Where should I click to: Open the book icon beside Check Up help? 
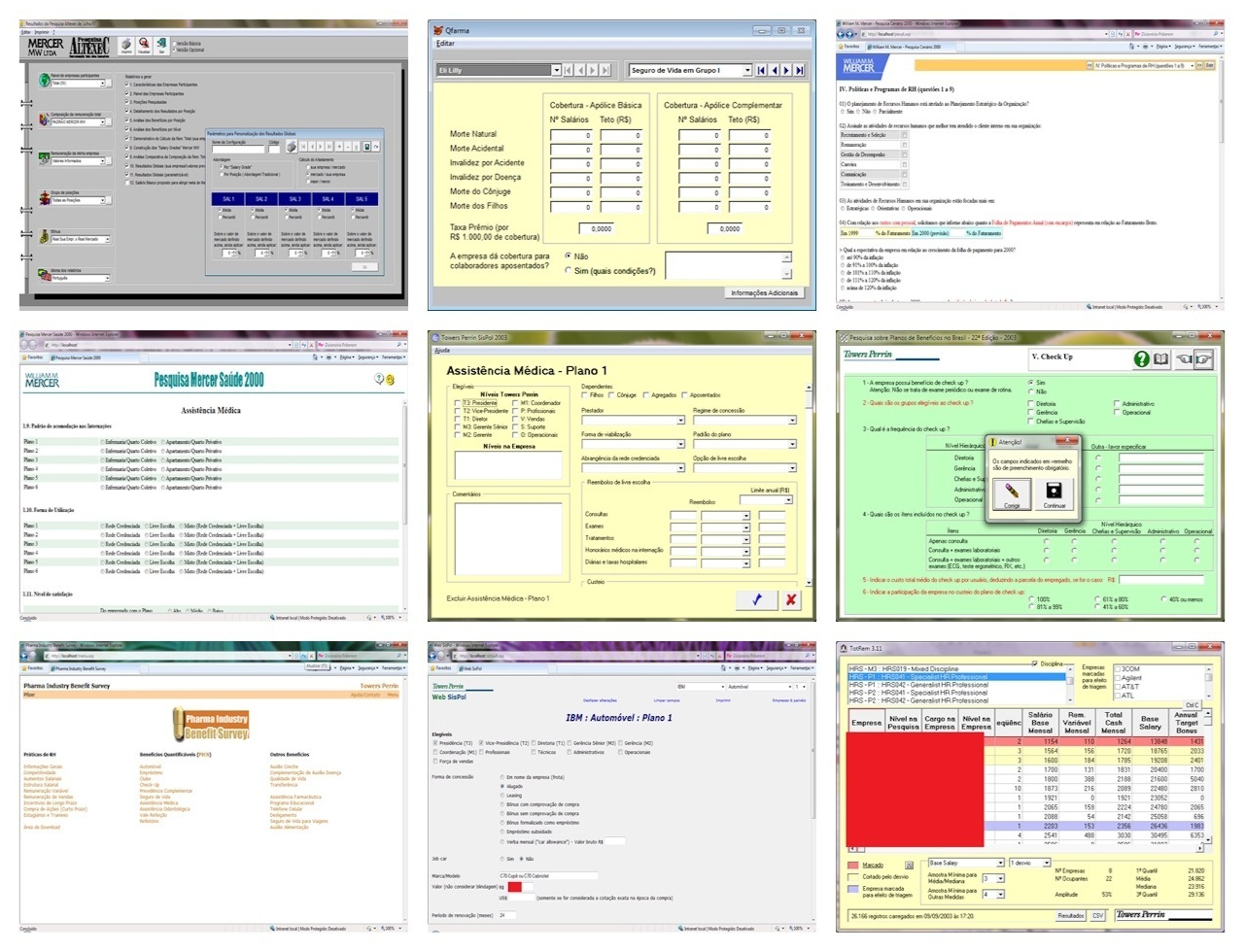point(1160,359)
